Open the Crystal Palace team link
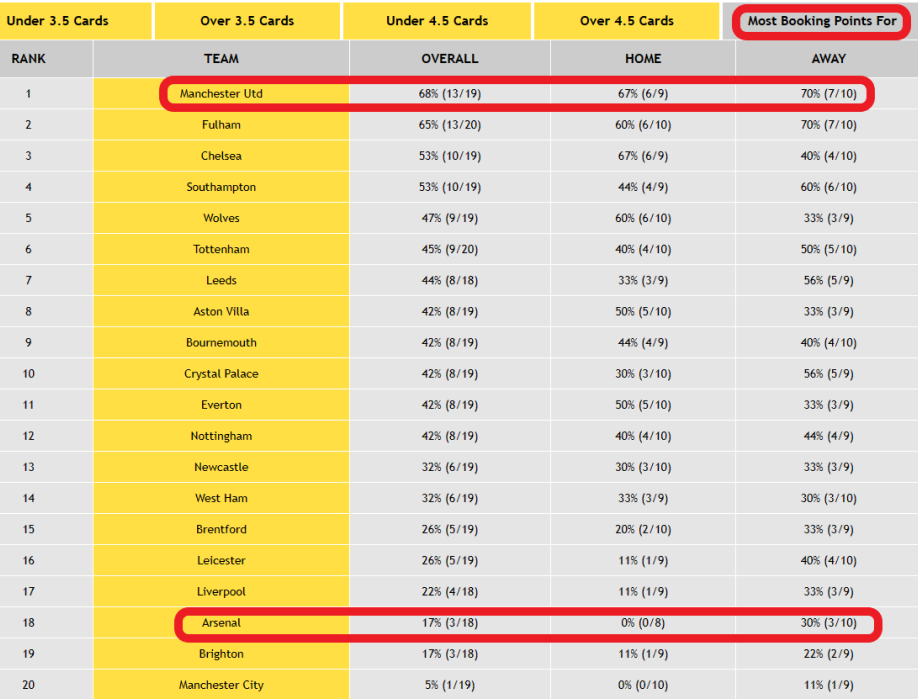This screenshot has height=699, width=918. click(x=221, y=374)
